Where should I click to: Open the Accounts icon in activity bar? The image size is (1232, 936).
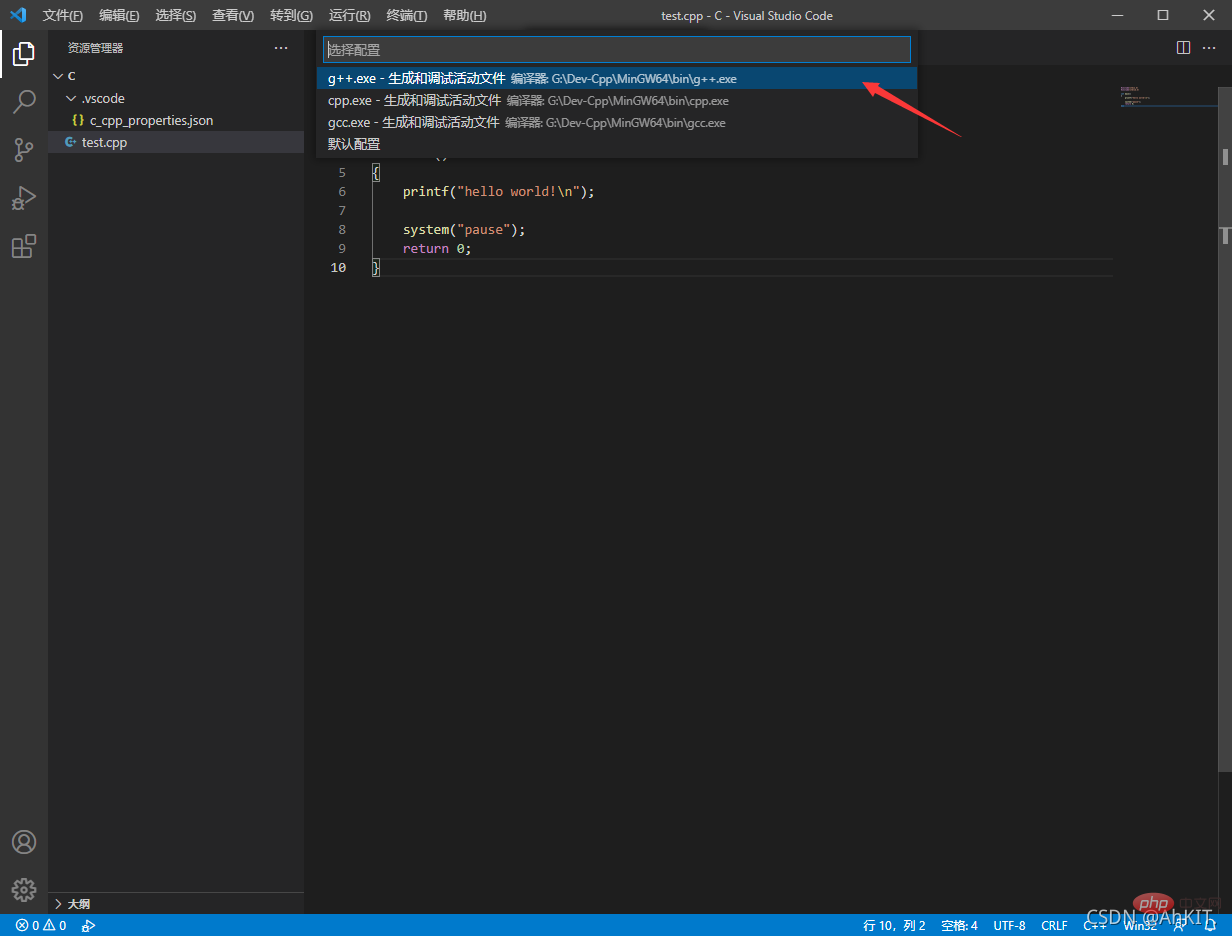pos(24,842)
